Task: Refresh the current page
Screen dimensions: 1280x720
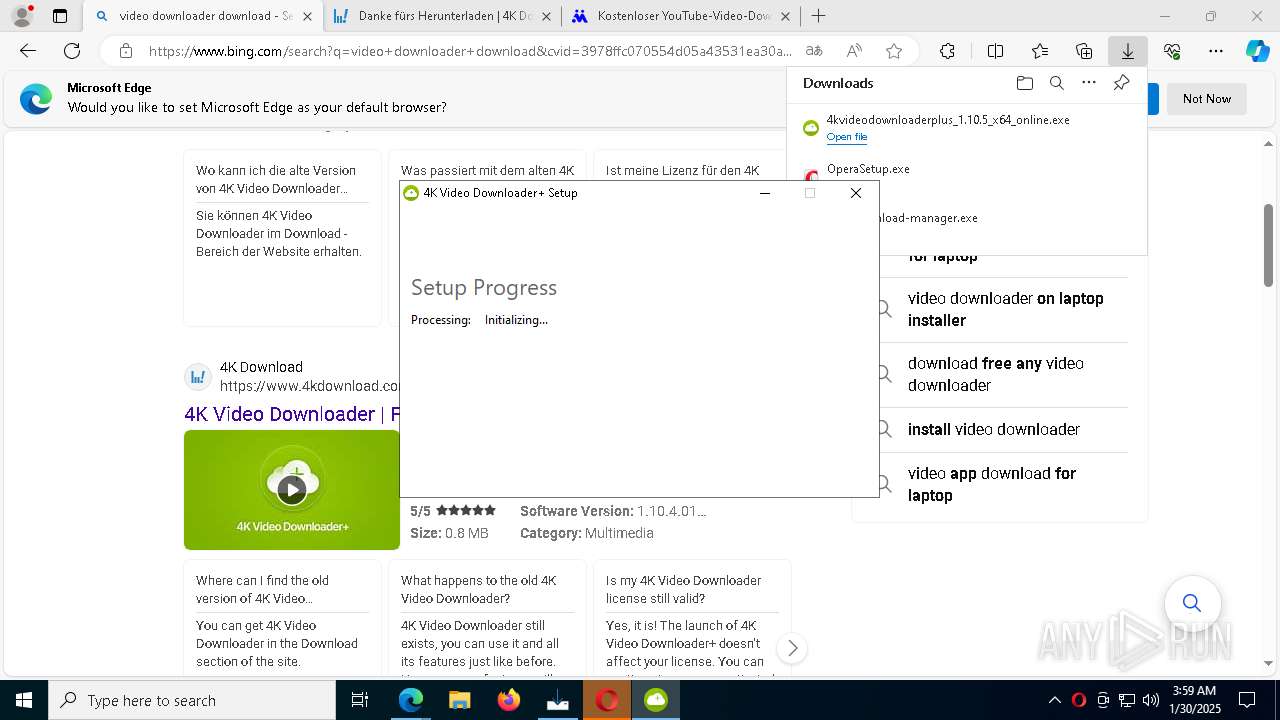Action: pos(72,51)
